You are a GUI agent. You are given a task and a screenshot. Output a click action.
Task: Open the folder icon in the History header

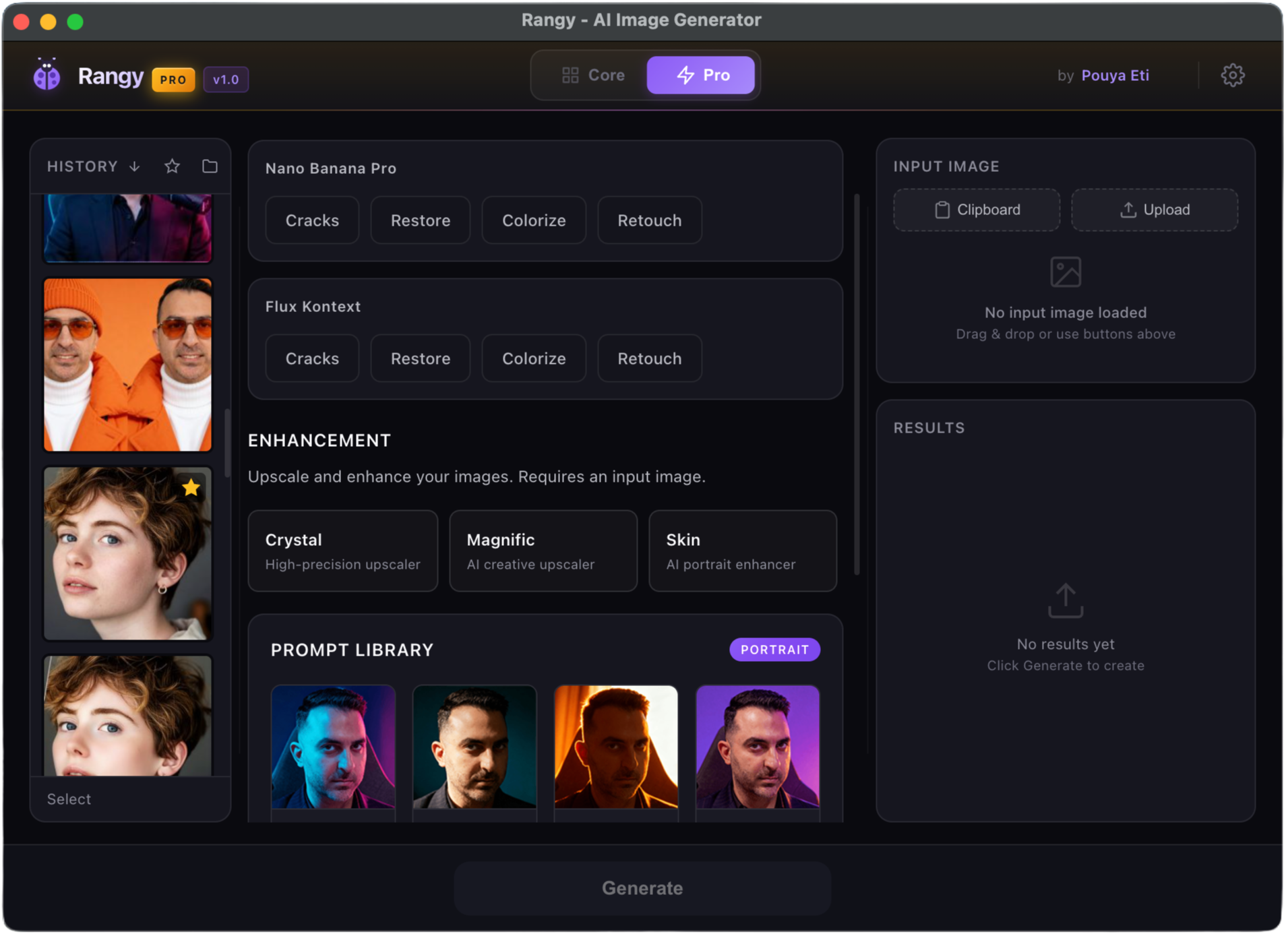(x=210, y=166)
